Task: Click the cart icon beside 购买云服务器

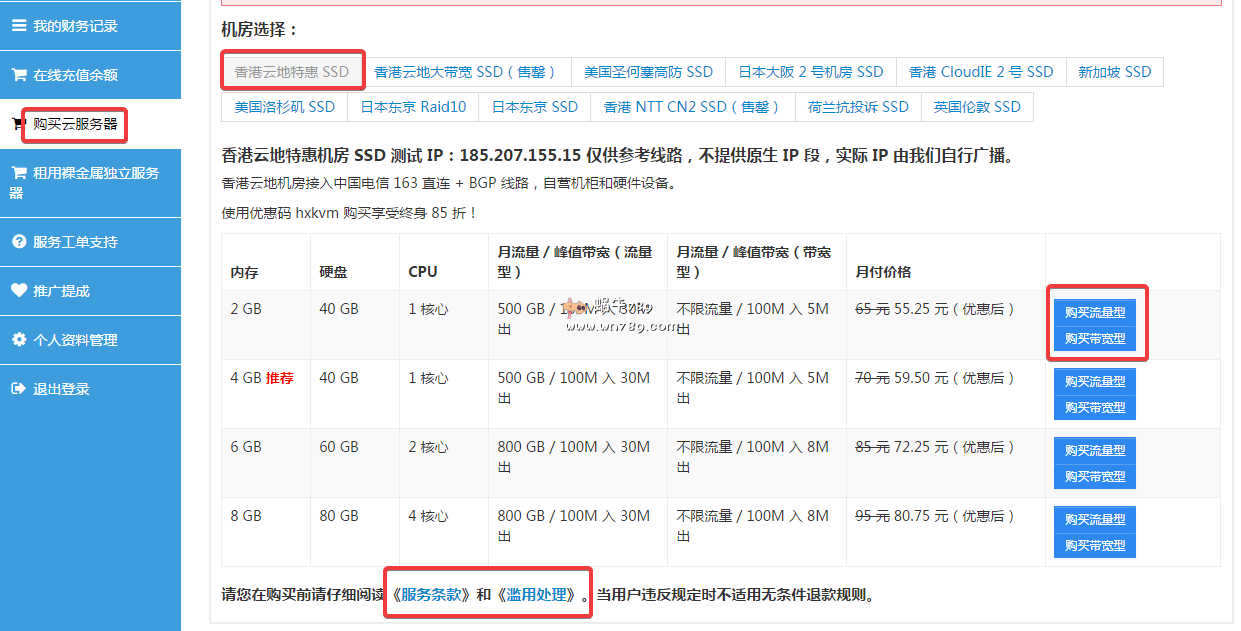Action: (x=15, y=124)
